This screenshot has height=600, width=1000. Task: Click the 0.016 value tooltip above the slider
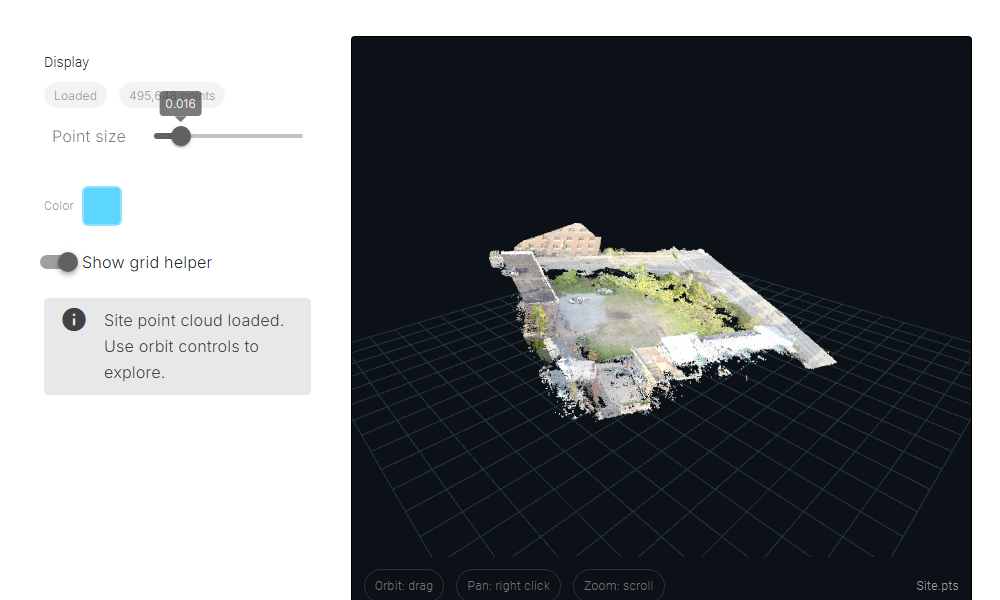pyautogui.click(x=179, y=103)
